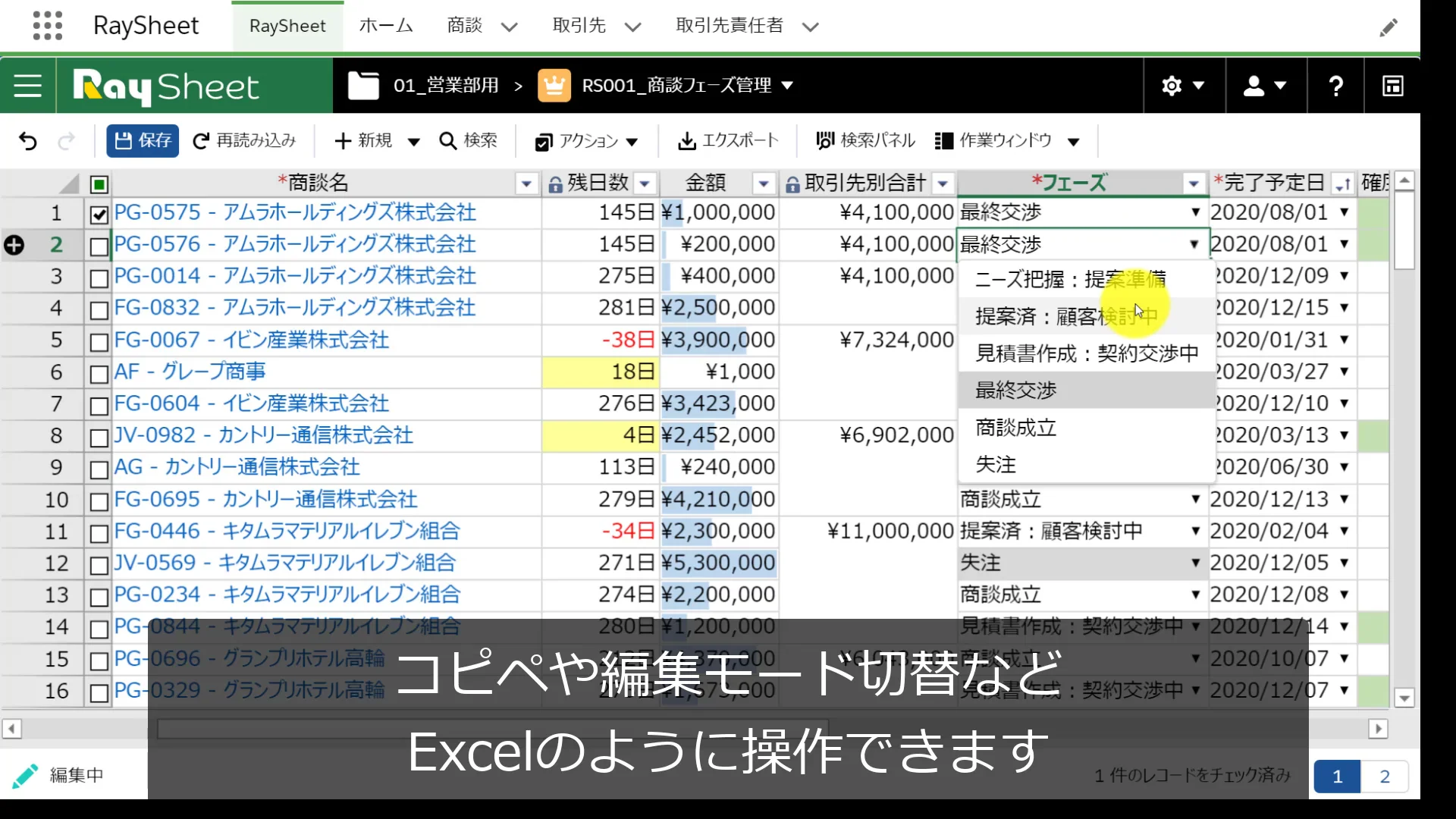Click the yellow 残日数 cell showing 18日
The height and width of the screenshot is (819, 1456).
pos(600,372)
